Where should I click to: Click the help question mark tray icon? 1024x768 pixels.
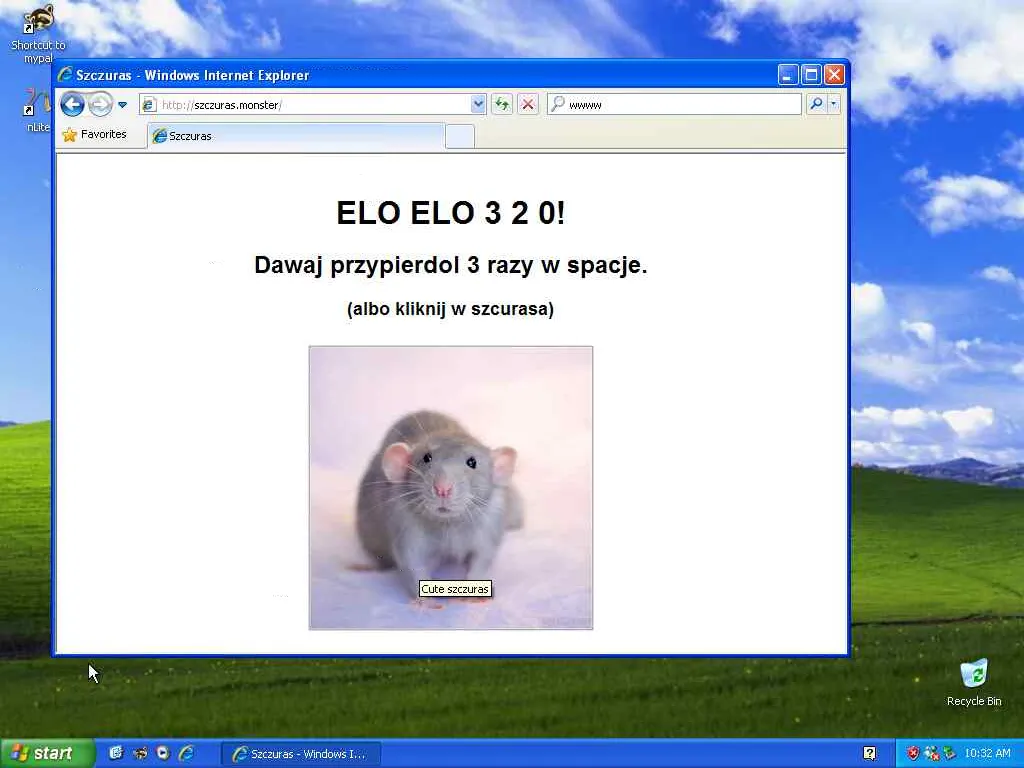[x=870, y=754]
